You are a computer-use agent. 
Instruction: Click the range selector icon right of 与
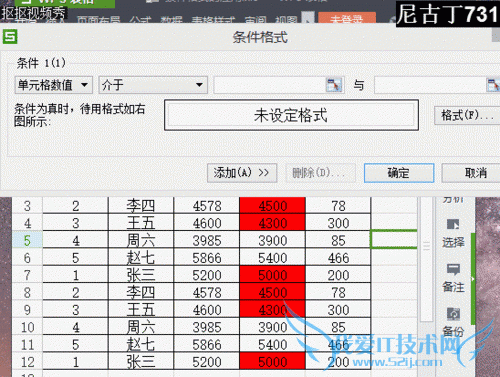(493, 85)
